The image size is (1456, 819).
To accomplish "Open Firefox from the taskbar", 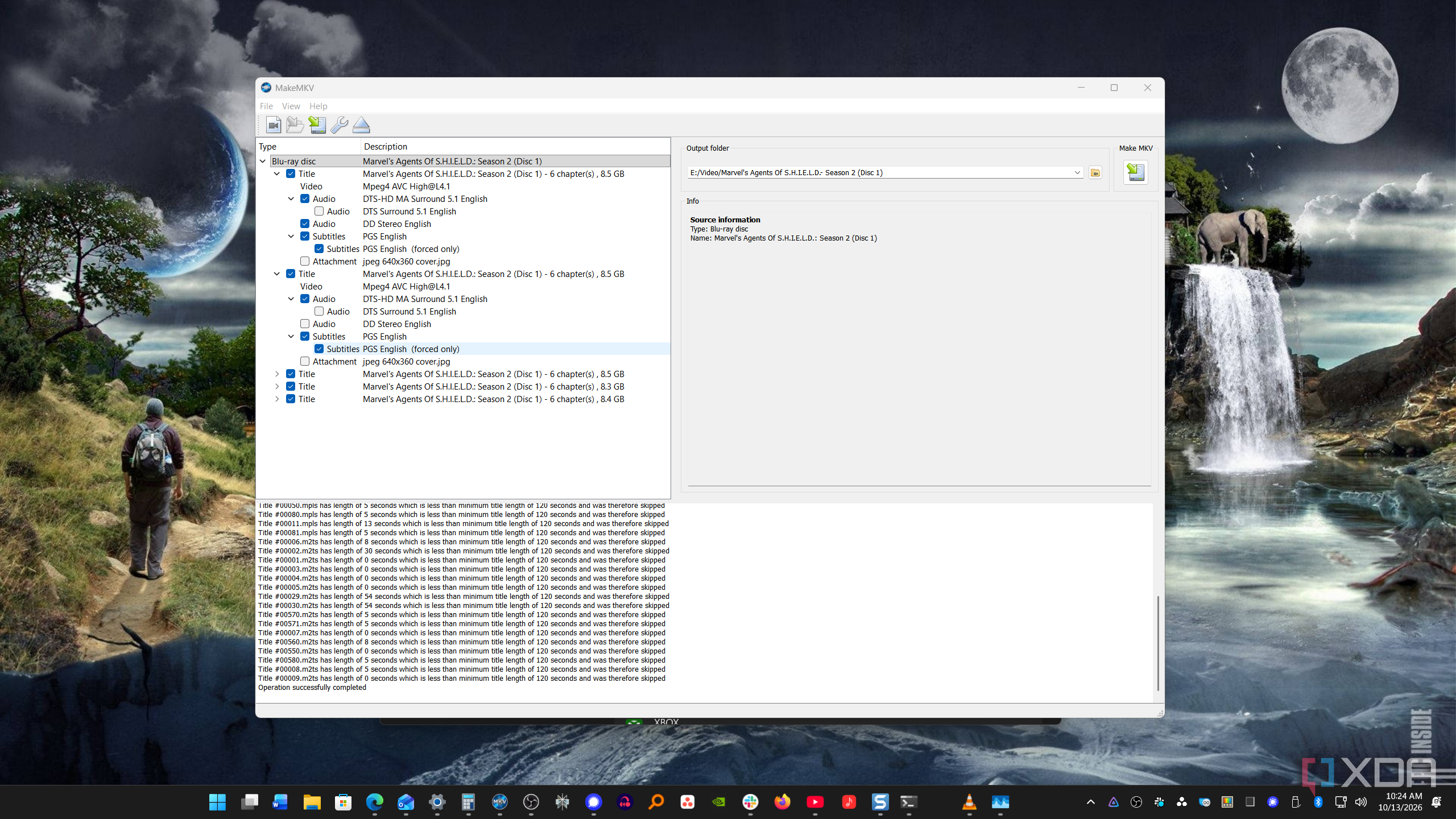I will coord(782,802).
